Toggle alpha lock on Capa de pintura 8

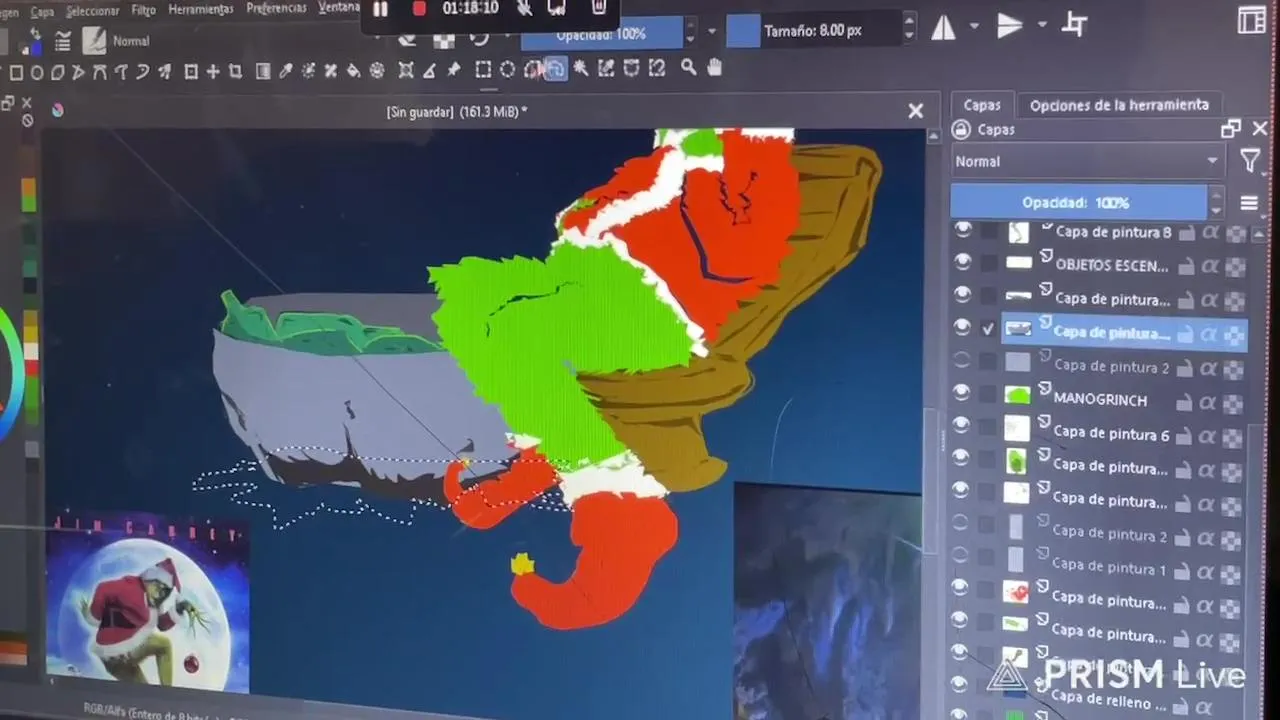click(1236, 235)
